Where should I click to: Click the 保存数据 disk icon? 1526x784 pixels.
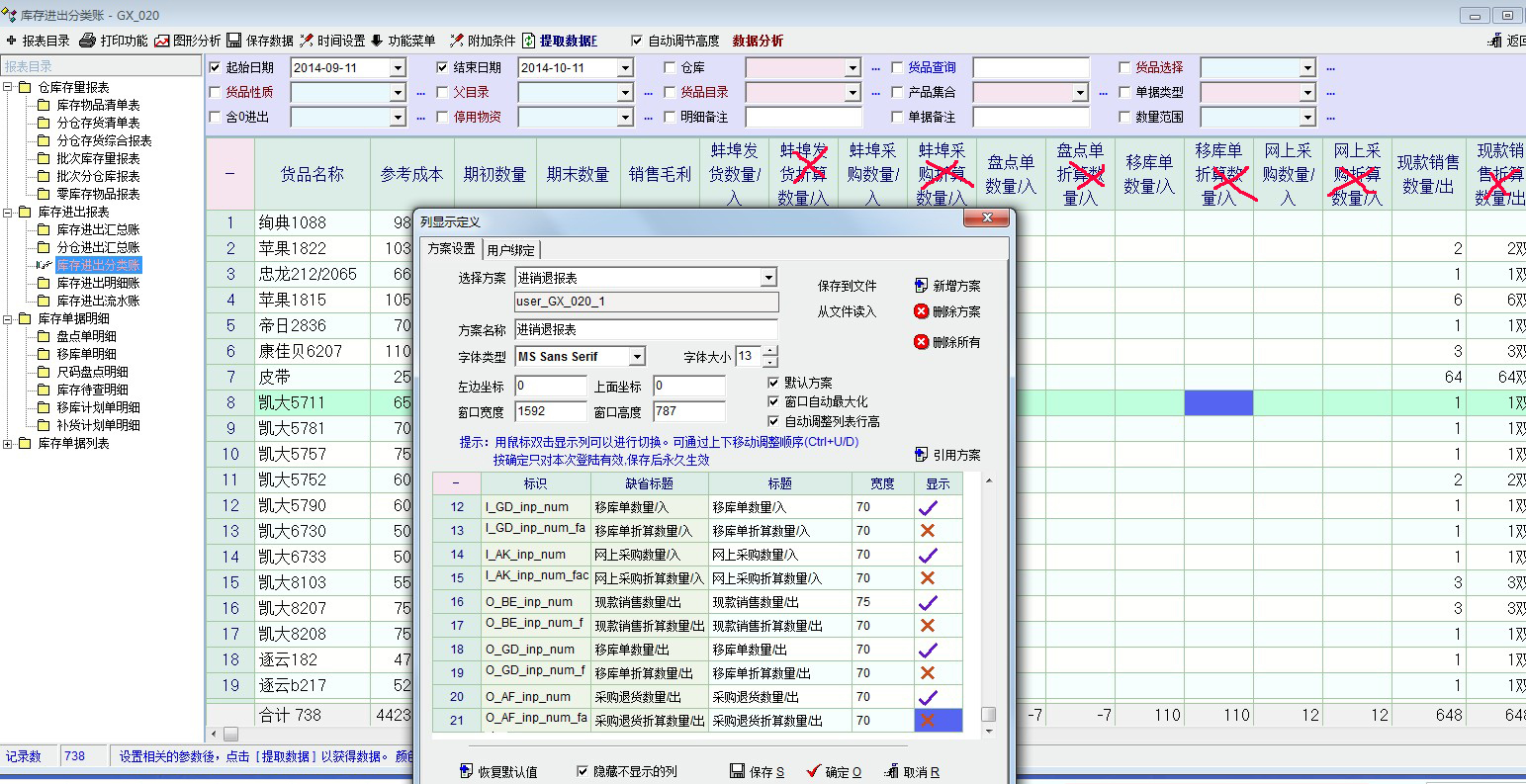click(x=234, y=41)
